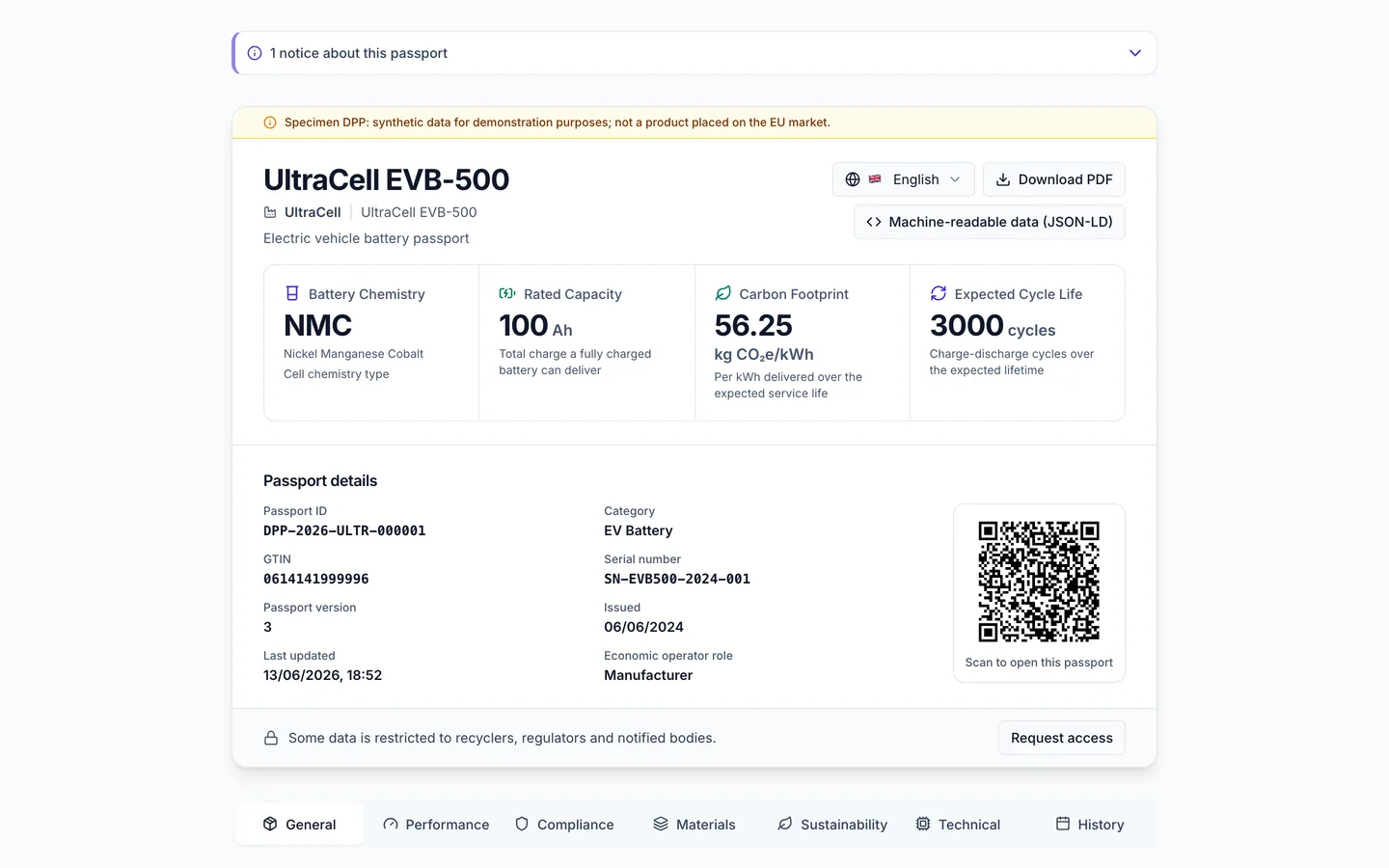Click passport ID DPP-2026-ULTR-000001

[344, 530]
